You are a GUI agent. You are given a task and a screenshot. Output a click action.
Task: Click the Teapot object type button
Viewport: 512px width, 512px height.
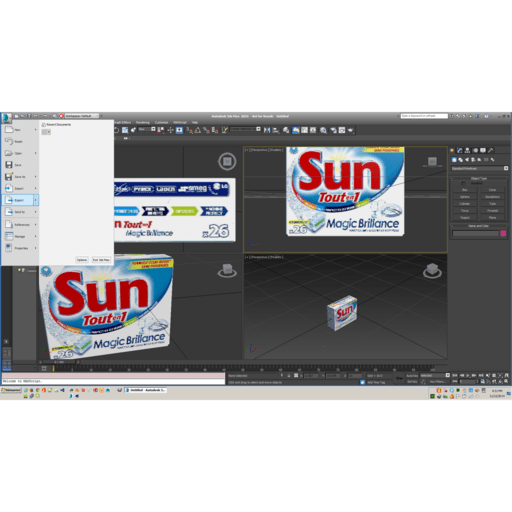465,218
